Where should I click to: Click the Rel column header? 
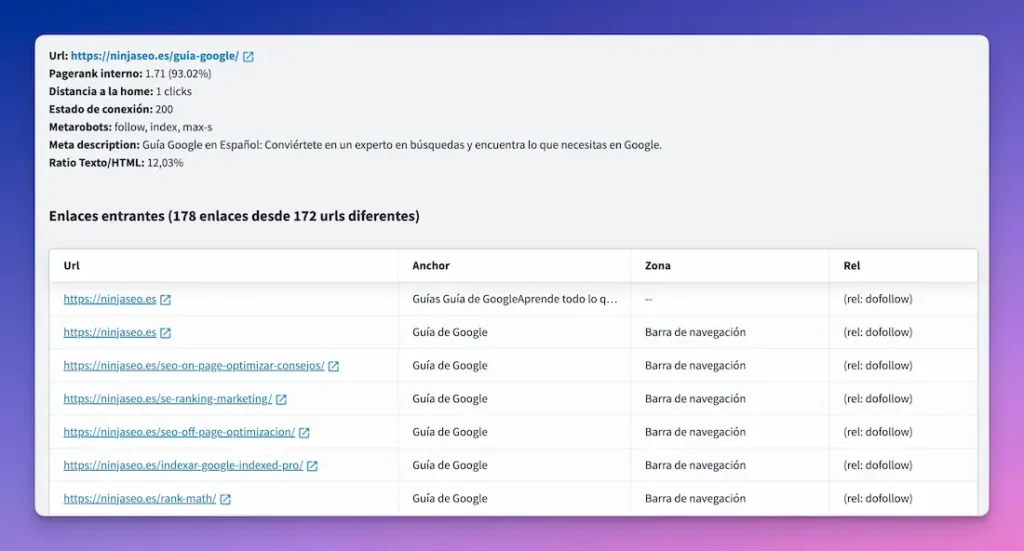point(852,266)
